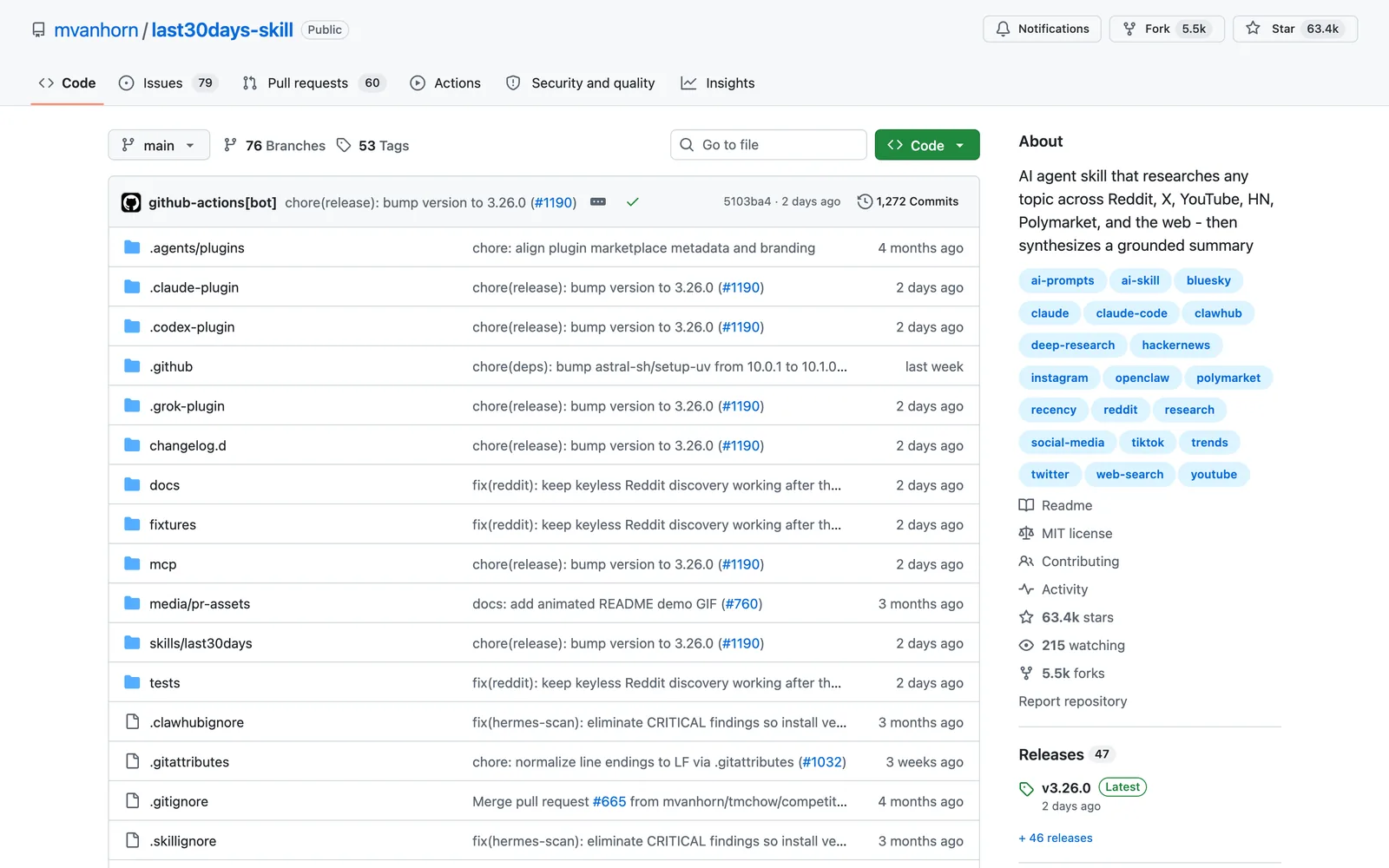The height and width of the screenshot is (868, 1389).
Task: Expand commit message with ellipsis icon
Action: [x=598, y=201]
